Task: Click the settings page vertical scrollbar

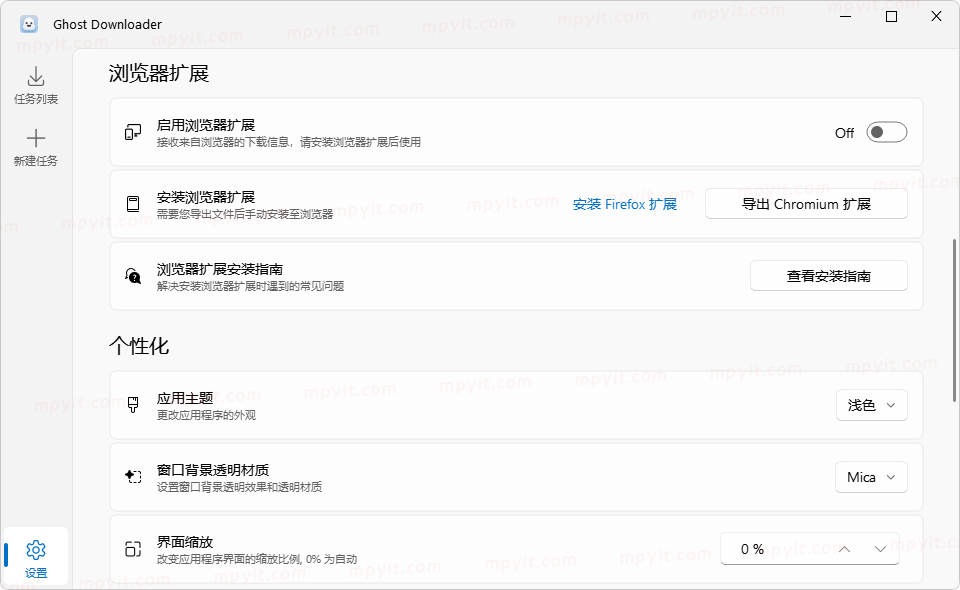Action: pyautogui.click(x=954, y=320)
